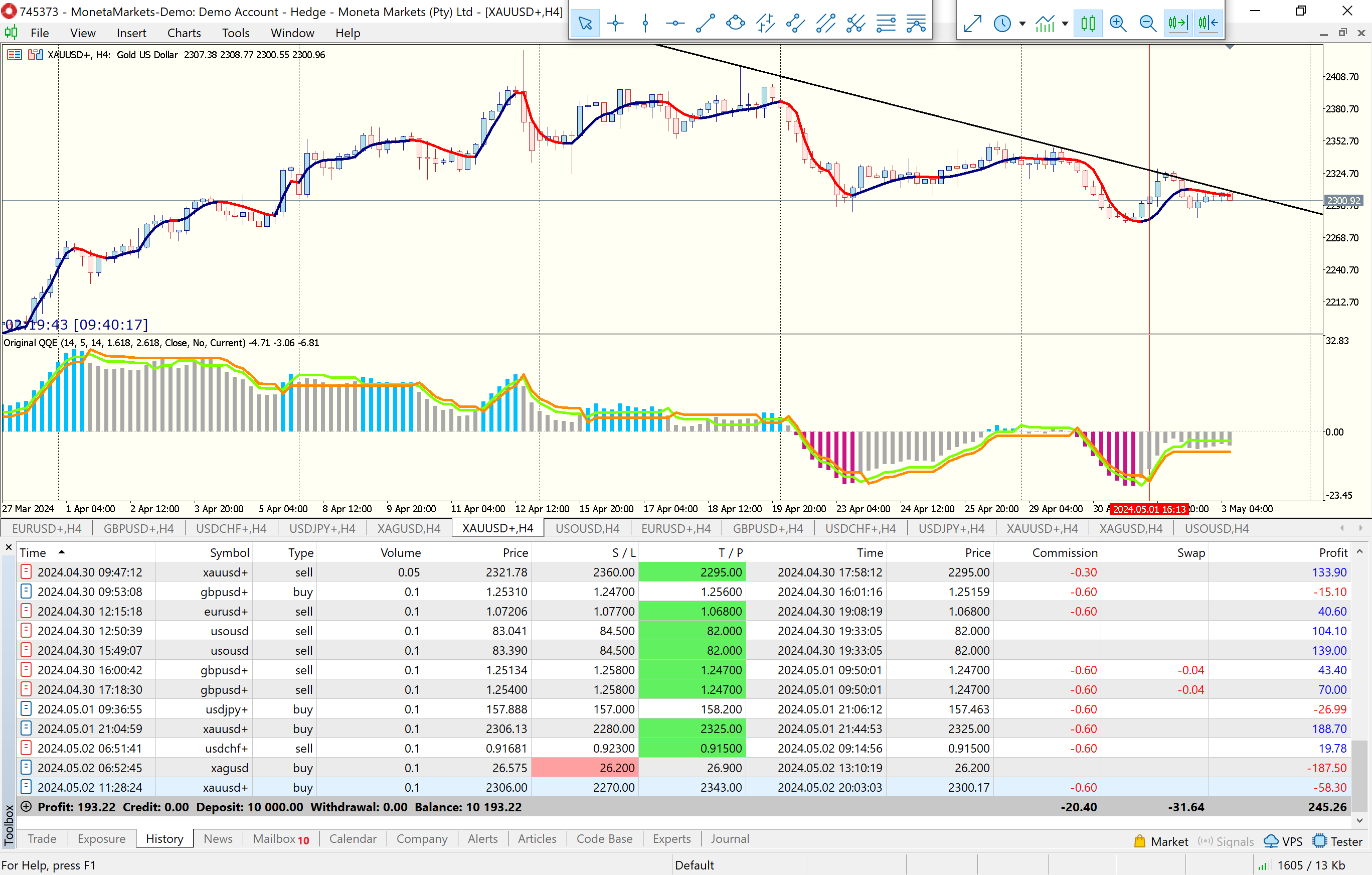Pick the trendline drawing tool

(x=706, y=24)
